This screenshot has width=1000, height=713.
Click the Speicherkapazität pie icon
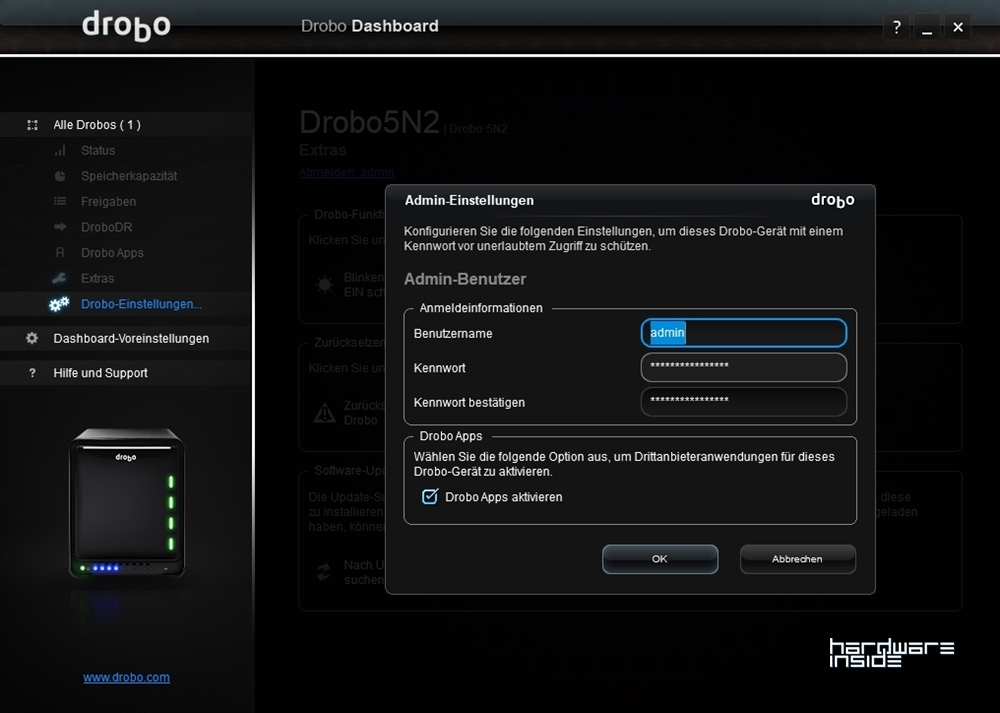60,176
